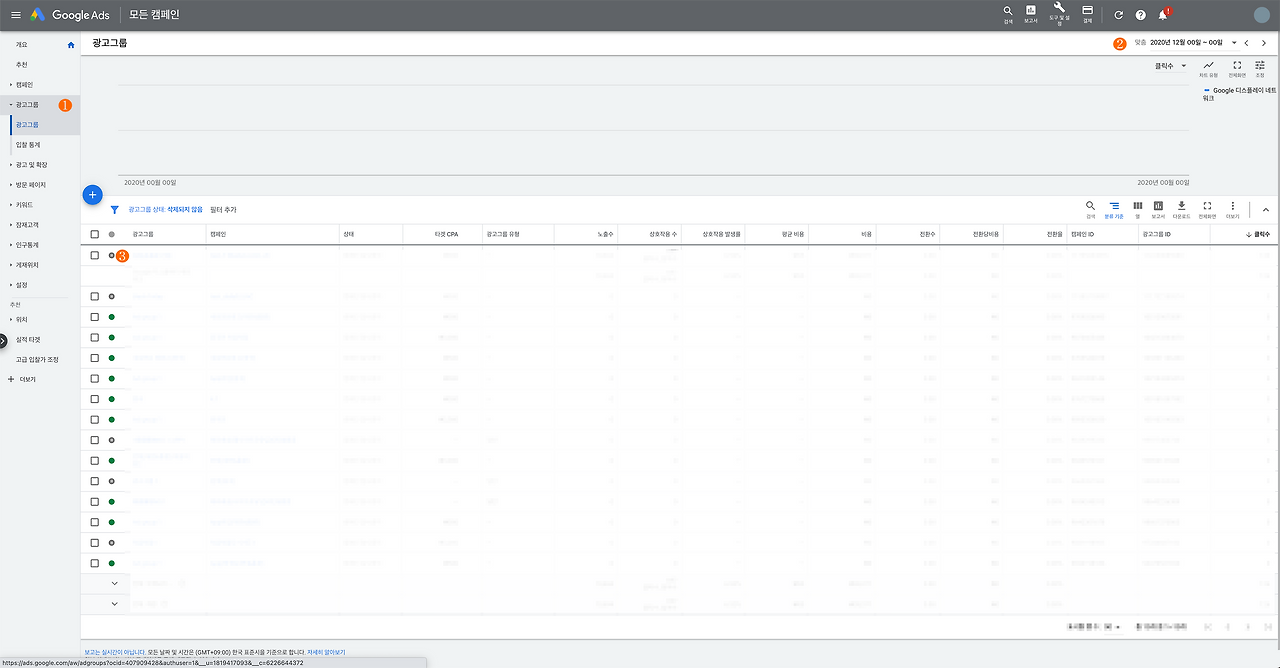Viewport: 1280px width, 668px height.
Task: Tick the seventh ad group row checkbox
Action: click(x=94, y=399)
